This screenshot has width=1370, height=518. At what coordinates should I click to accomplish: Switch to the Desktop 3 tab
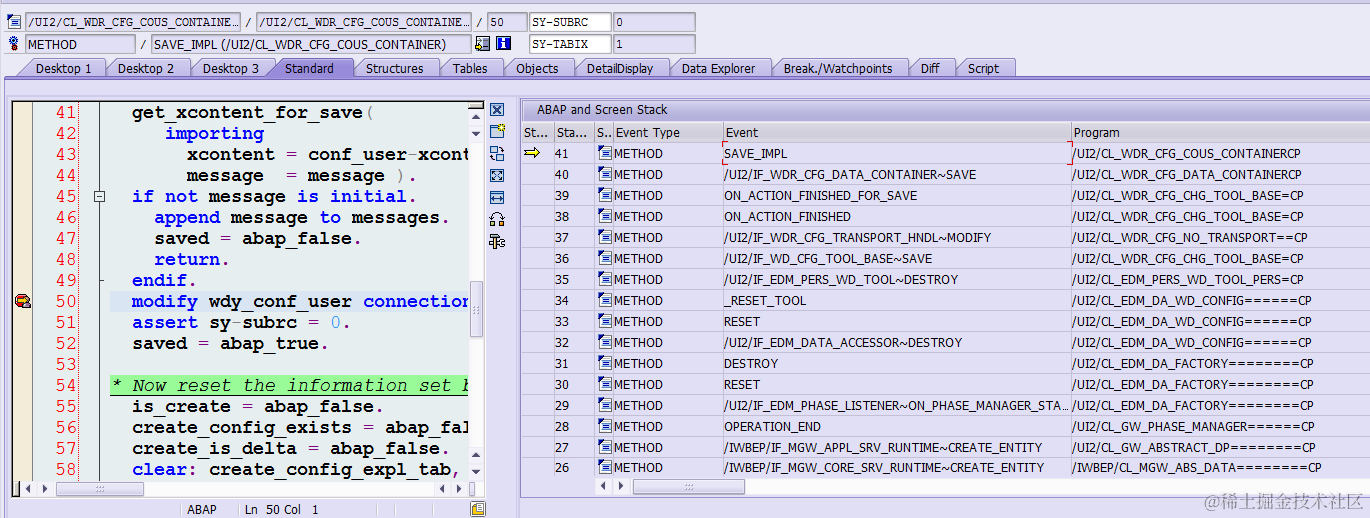231,68
